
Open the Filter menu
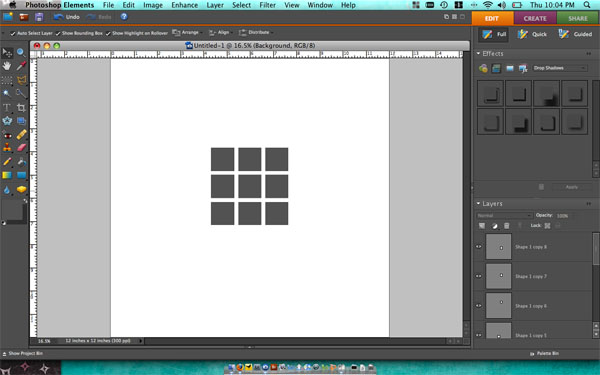(267, 5)
